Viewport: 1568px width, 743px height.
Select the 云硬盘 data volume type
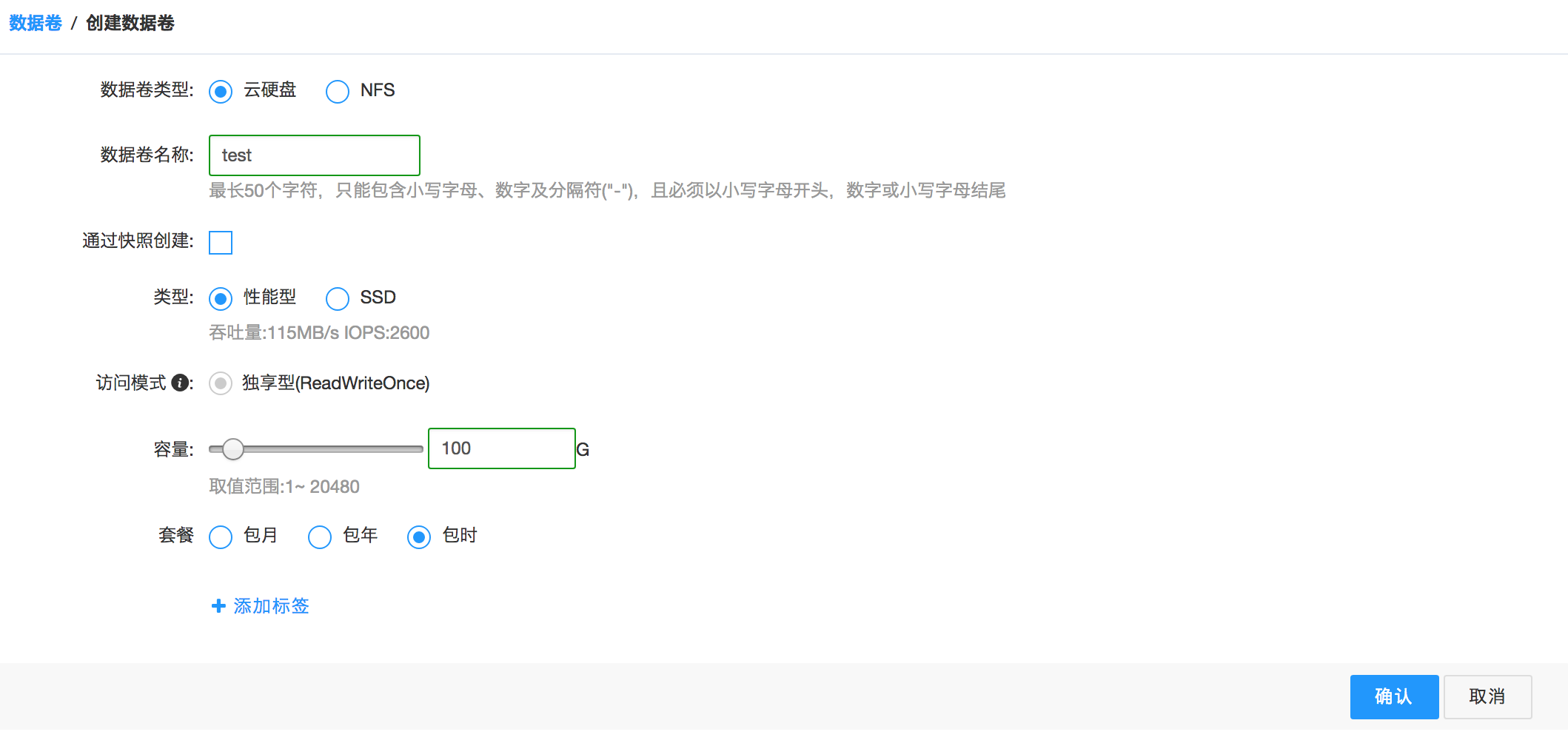click(x=220, y=92)
